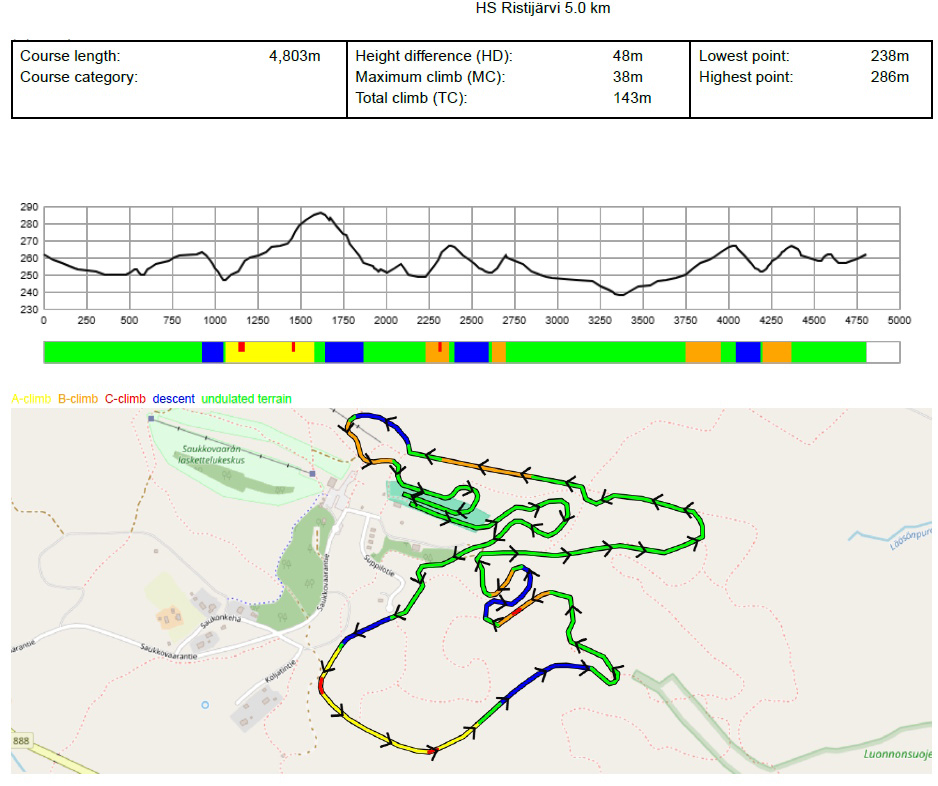Select the C-climb legend label
The image size is (938, 786).
(125, 399)
